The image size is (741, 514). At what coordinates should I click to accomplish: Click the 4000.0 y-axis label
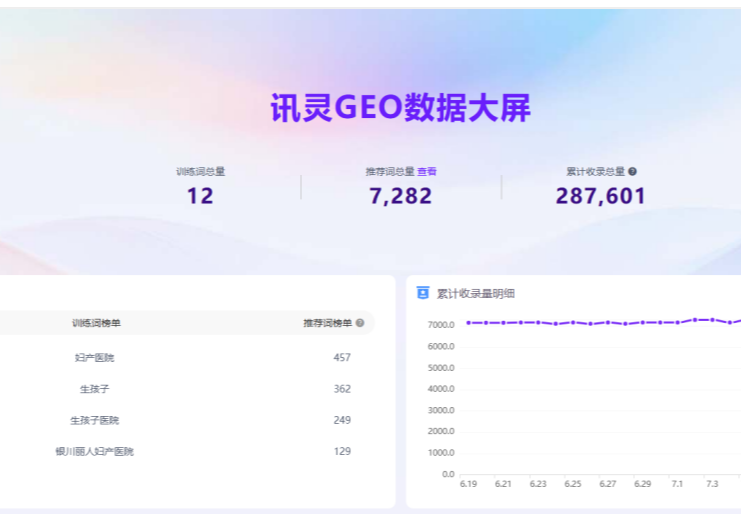click(441, 389)
